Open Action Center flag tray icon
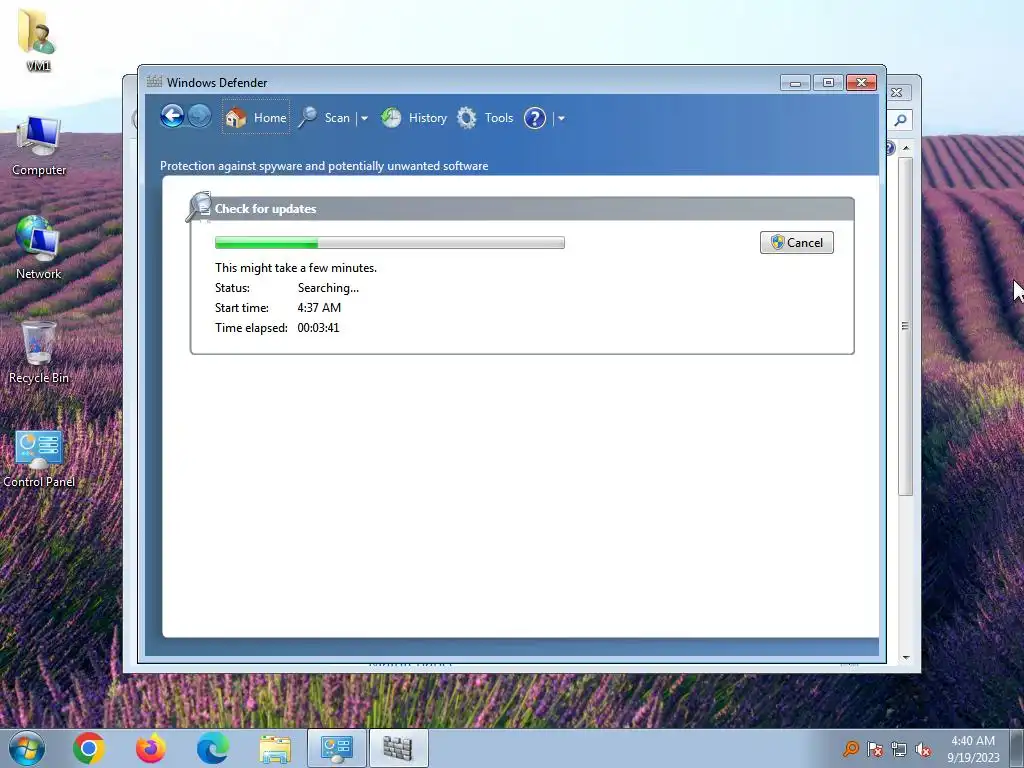1024x768 pixels. coord(875,749)
